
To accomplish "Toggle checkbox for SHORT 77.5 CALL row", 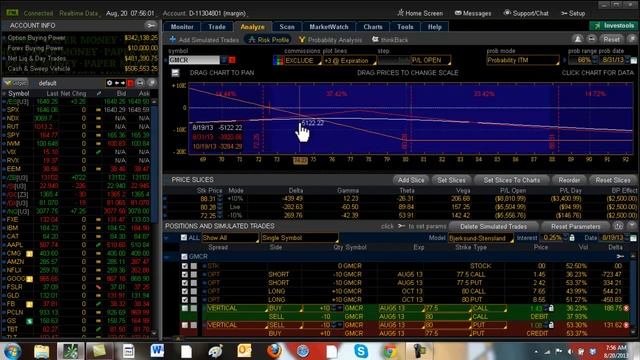I will coord(185,274).
